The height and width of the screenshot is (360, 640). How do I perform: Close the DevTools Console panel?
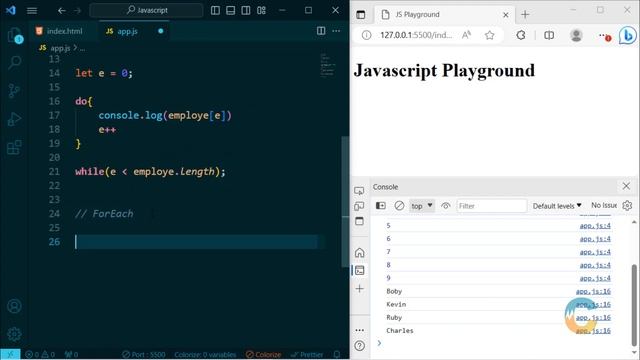click(x=626, y=186)
